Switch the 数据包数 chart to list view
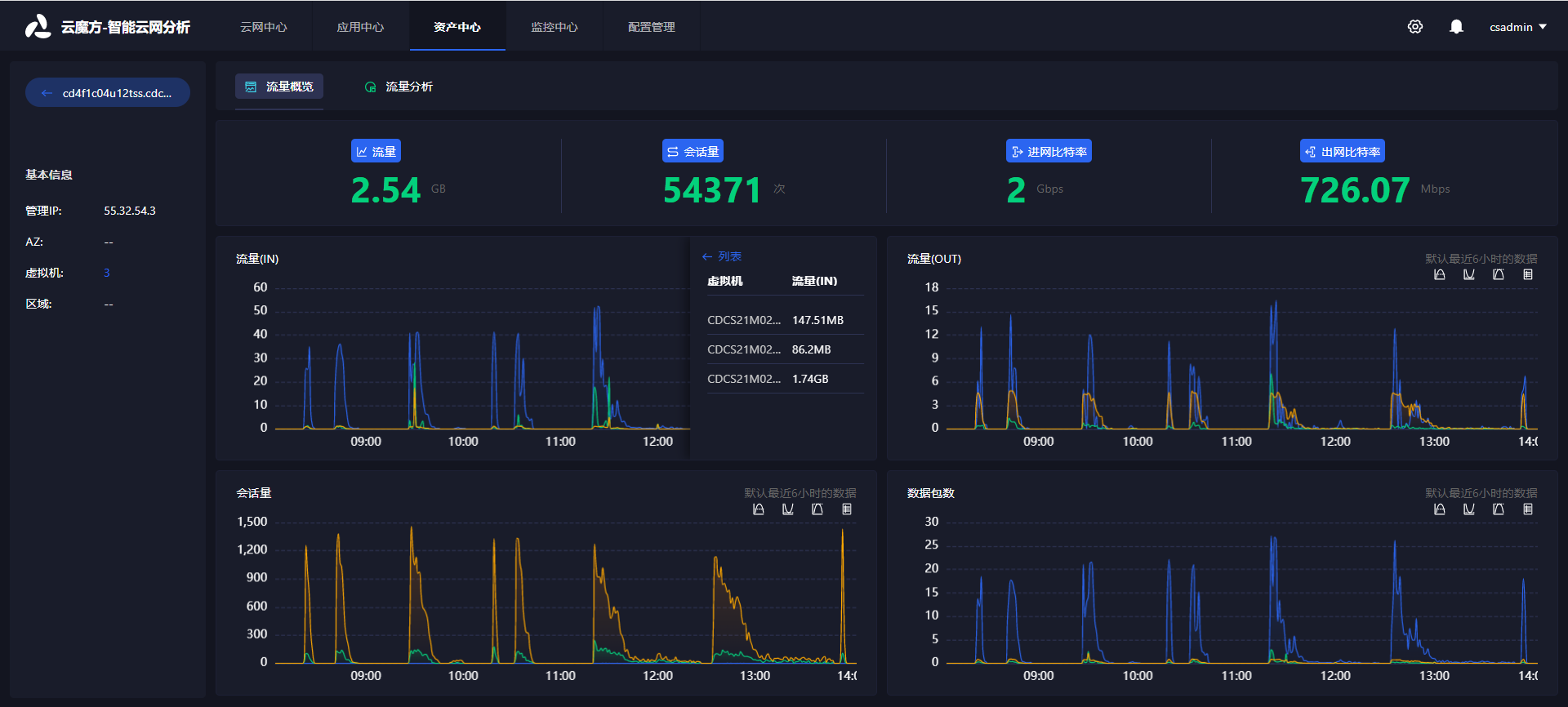Viewport: 1568px width, 707px height. [x=1528, y=509]
